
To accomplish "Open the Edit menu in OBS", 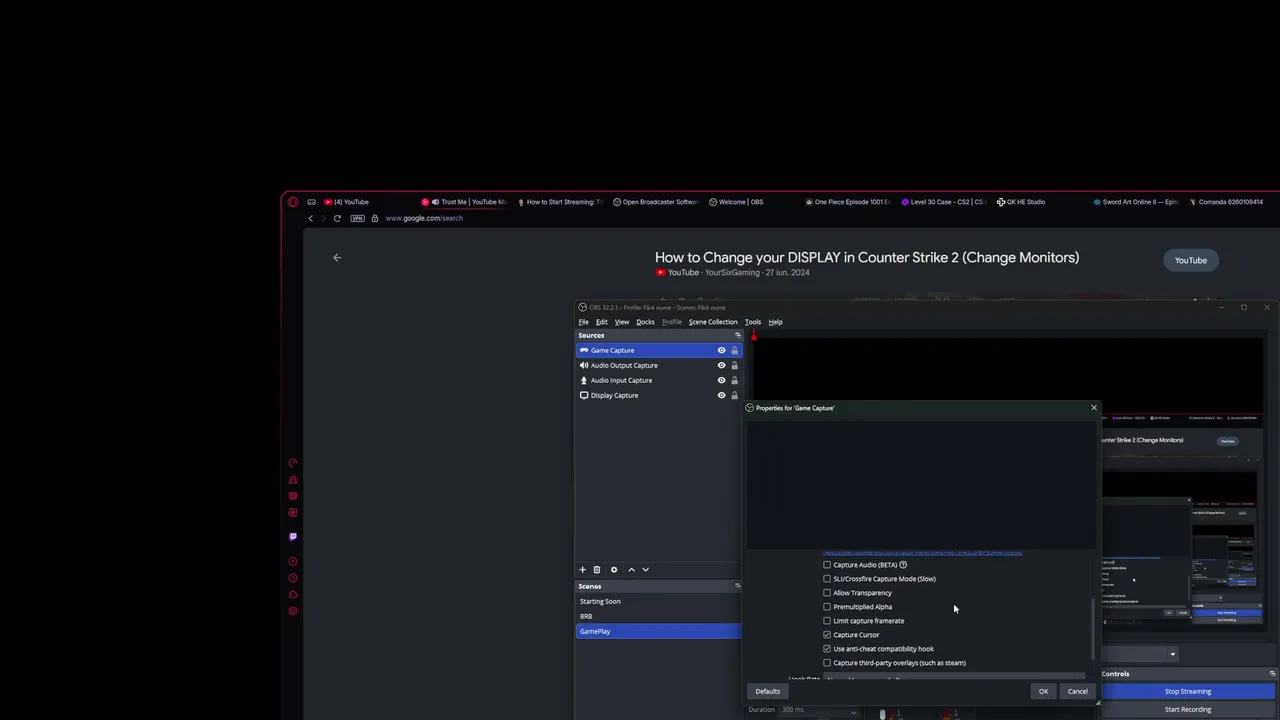I will [x=602, y=322].
